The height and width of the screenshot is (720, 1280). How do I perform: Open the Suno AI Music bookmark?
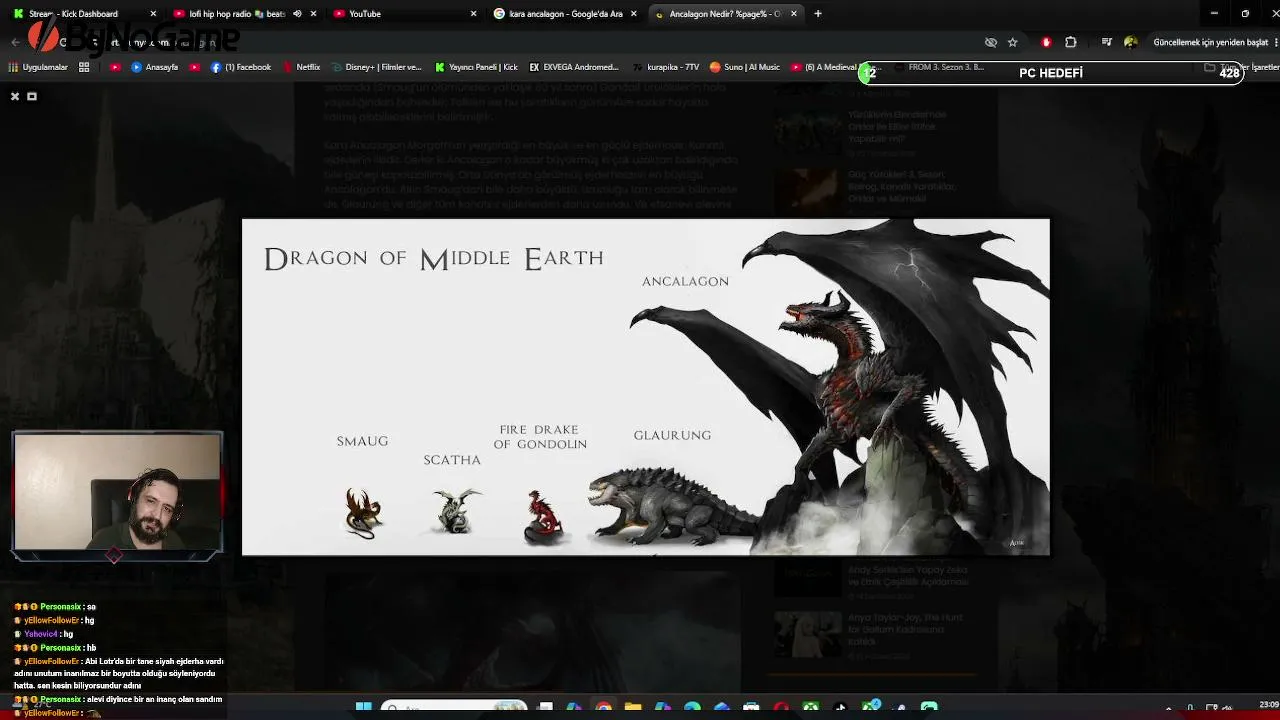pos(745,67)
